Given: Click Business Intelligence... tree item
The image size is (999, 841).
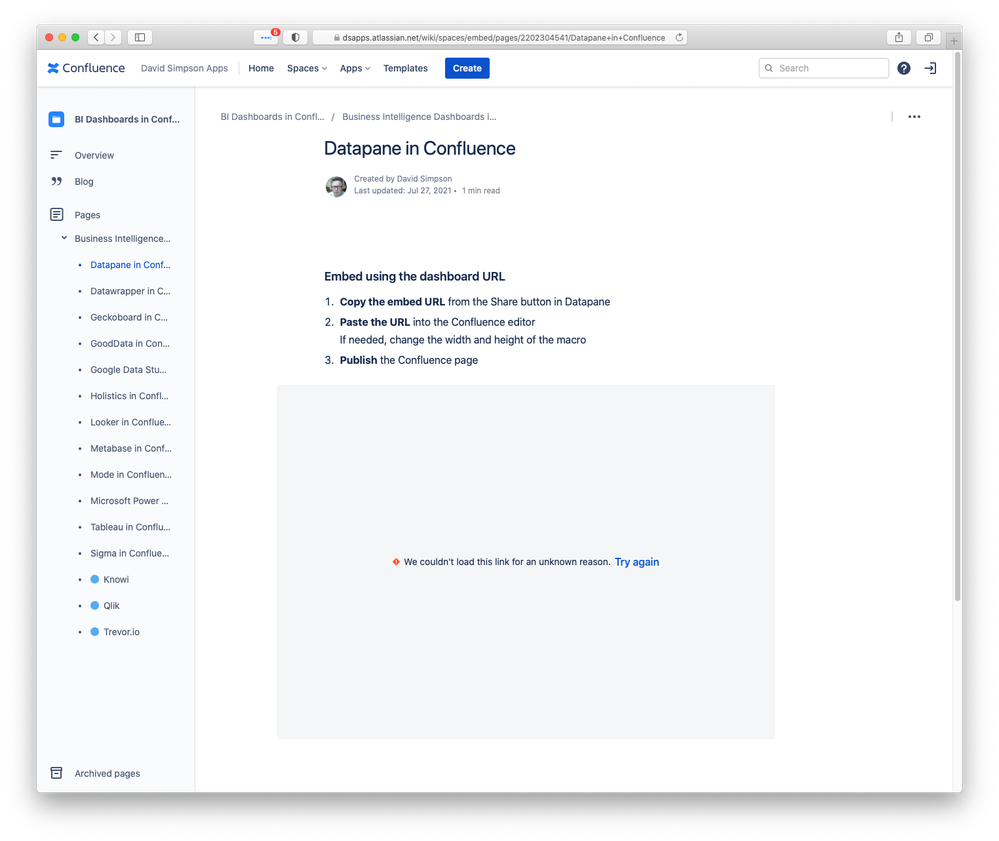Looking at the screenshot, I should coord(122,238).
